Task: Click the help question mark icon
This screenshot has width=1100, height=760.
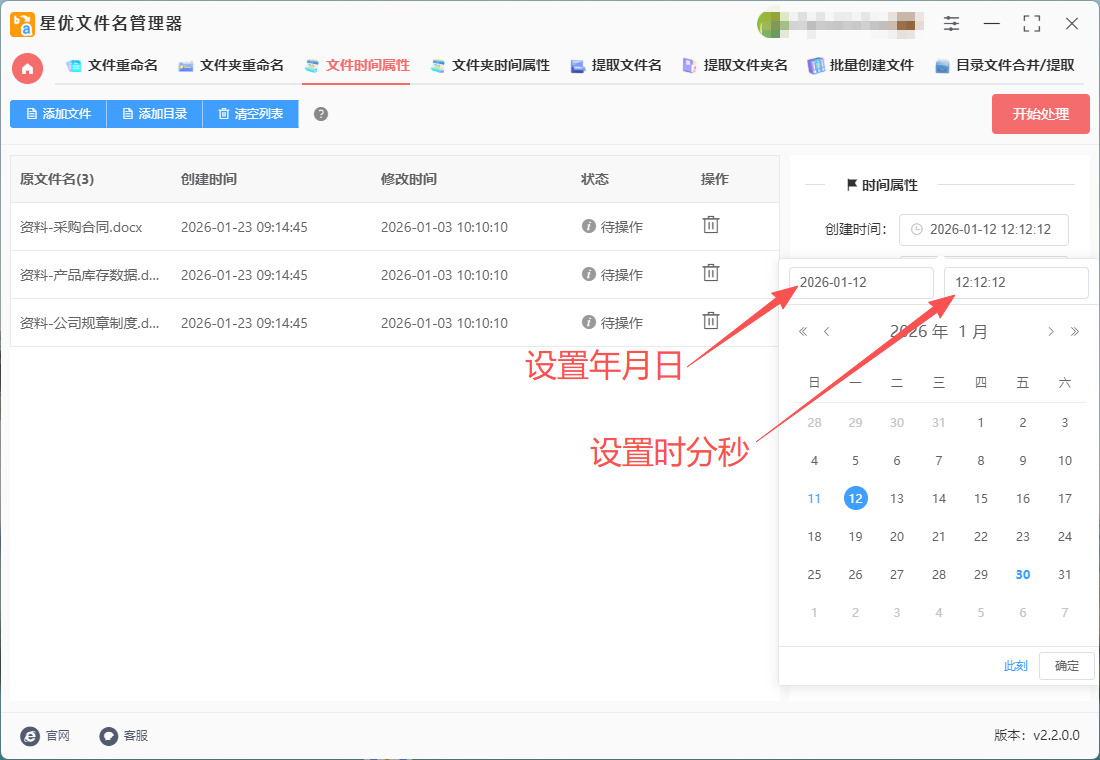Action: click(x=321, y=114)
